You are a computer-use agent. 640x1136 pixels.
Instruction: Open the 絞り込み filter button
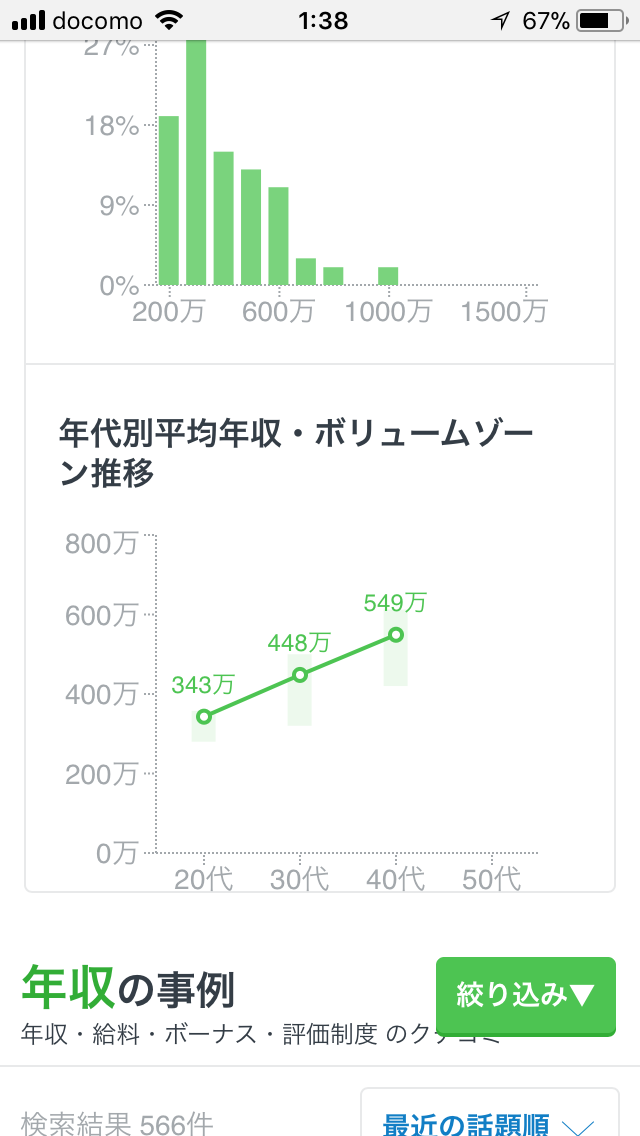pos(526,996)
